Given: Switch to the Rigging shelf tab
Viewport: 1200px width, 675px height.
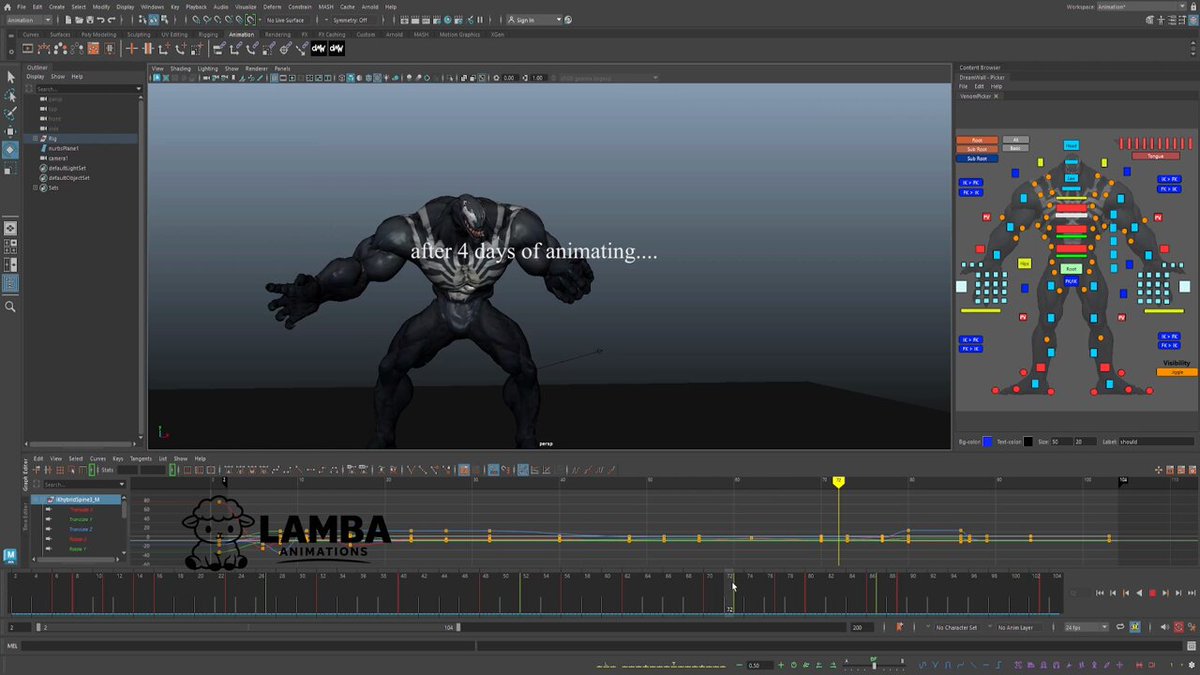Looking at the screenshot, I should (x=208, y=34).
